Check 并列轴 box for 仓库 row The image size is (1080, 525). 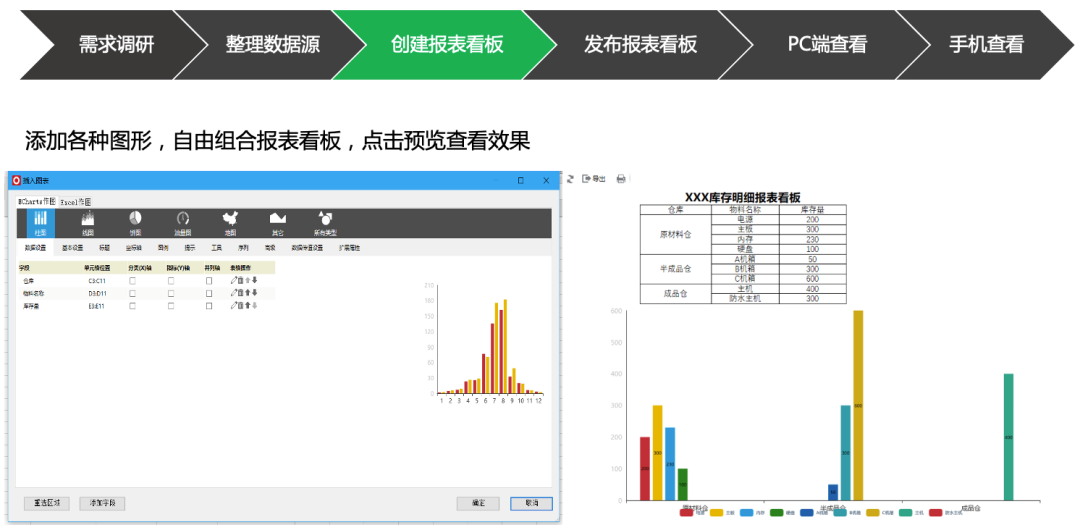tap(209, 281)
